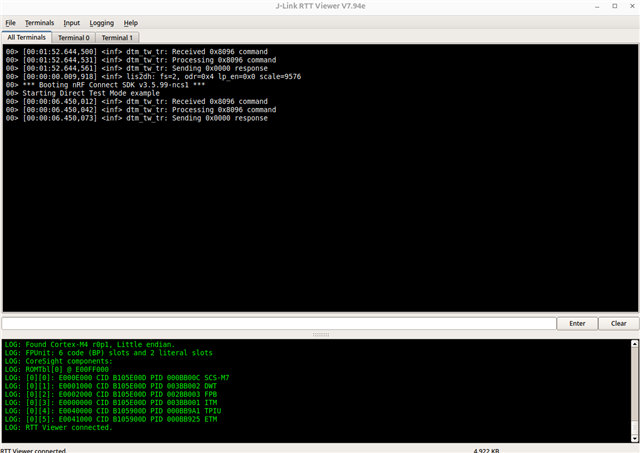This screenshot has height=453, width=640.
Task: Click the log panel scroll up arrow
Action: 634,344
